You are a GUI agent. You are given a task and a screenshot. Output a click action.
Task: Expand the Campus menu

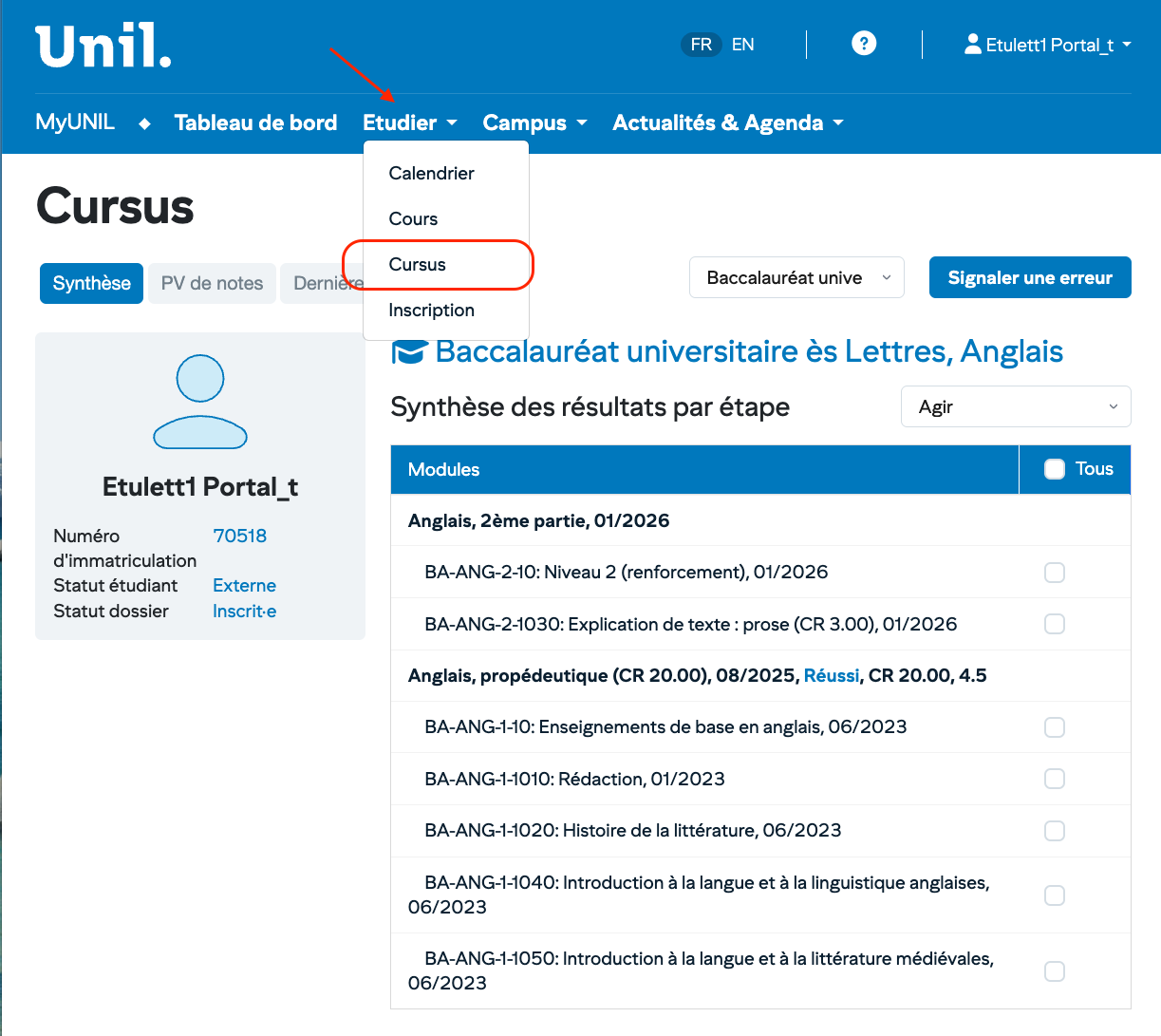pyautogui.click(x=534, y=123)
